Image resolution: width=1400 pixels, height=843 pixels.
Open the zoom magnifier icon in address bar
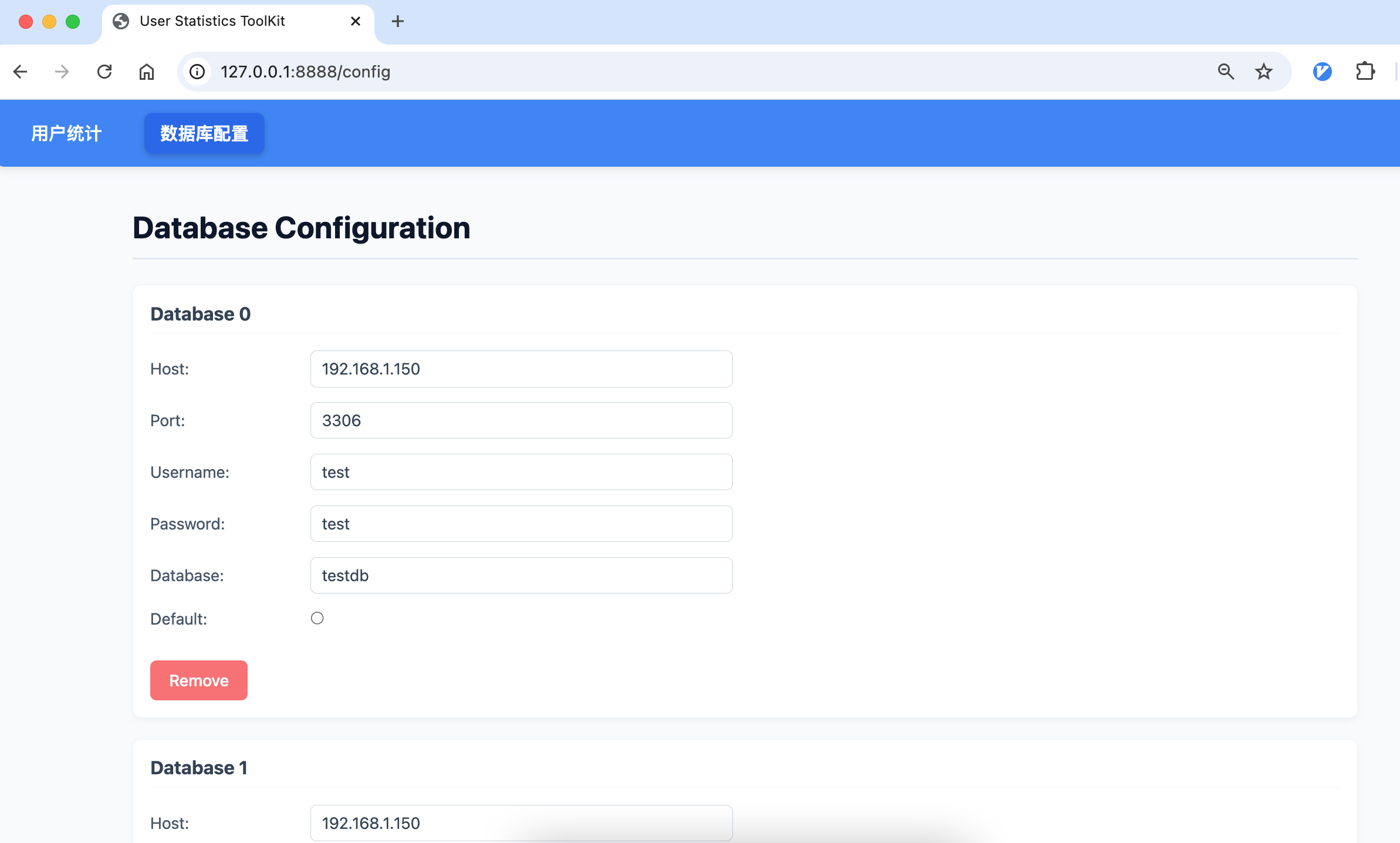pyautogui.click(x=1226, y=72)
